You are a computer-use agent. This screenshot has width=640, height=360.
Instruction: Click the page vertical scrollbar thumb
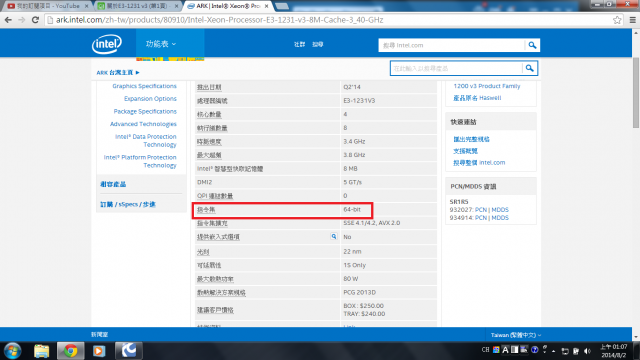[x=636, y=93]
